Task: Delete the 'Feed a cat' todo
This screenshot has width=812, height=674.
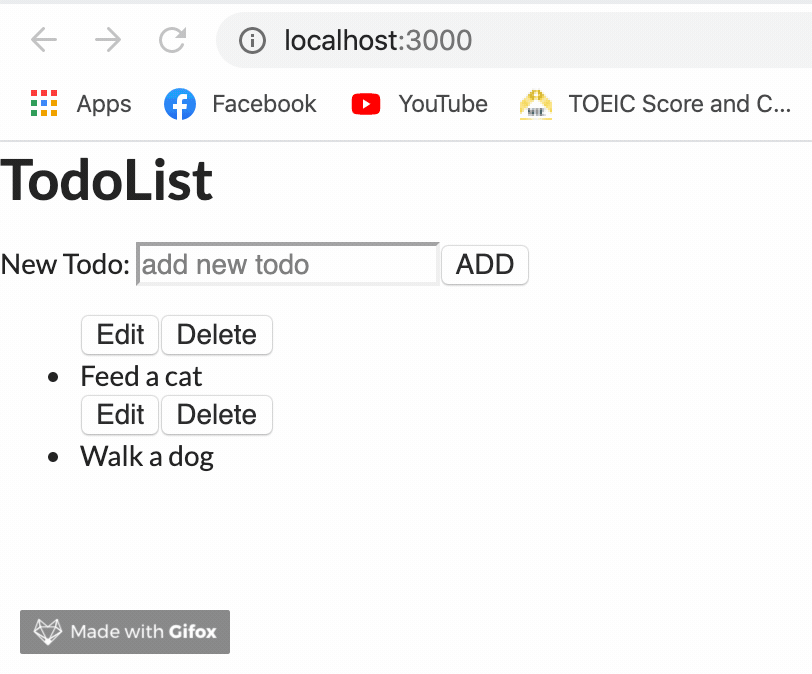Action: 216,335
